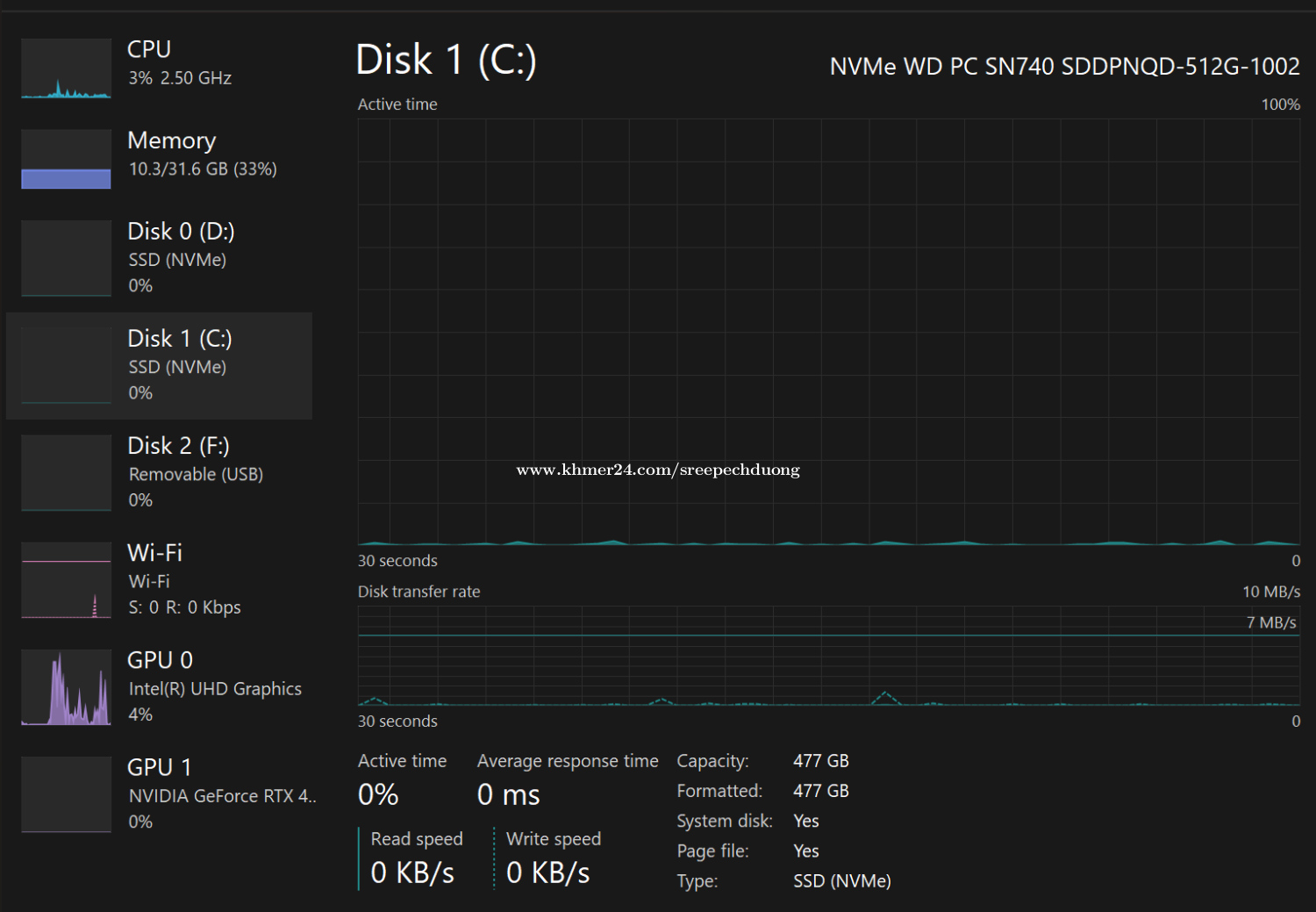Click the Read speed value
1316x912 pixels.
[412, 873]
